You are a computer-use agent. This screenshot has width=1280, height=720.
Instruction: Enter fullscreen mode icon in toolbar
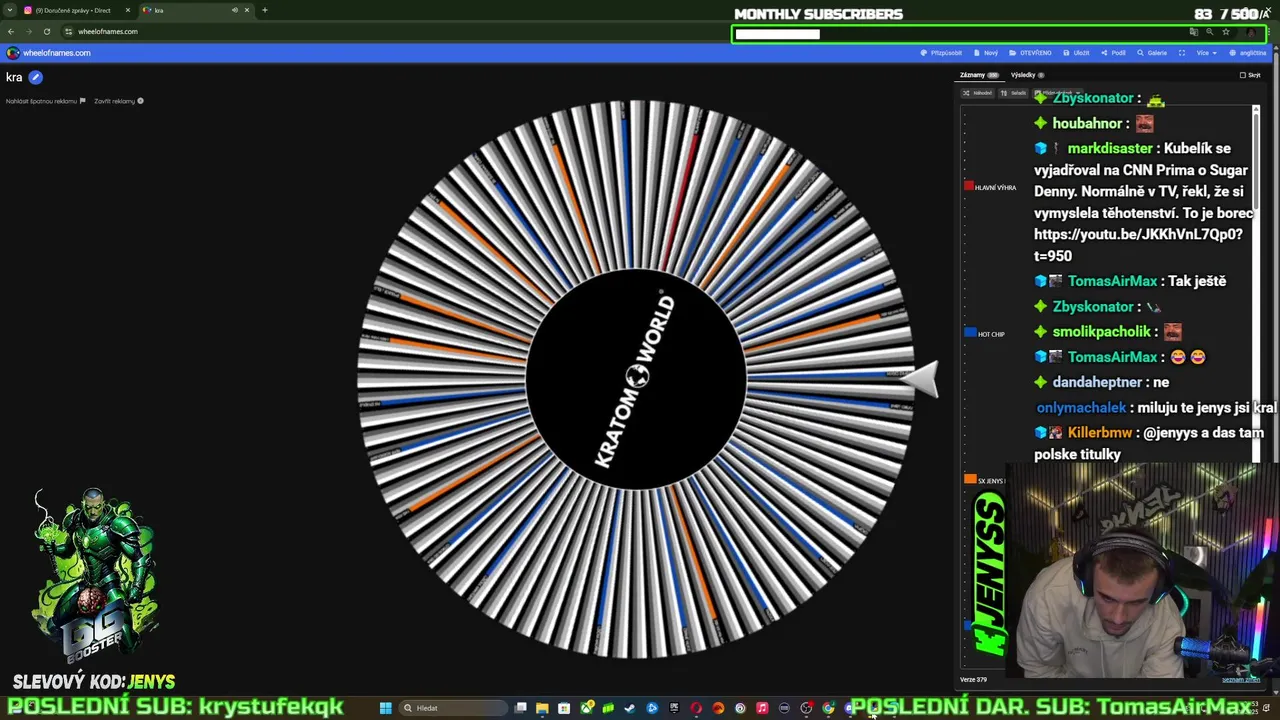coord(1182,53)
